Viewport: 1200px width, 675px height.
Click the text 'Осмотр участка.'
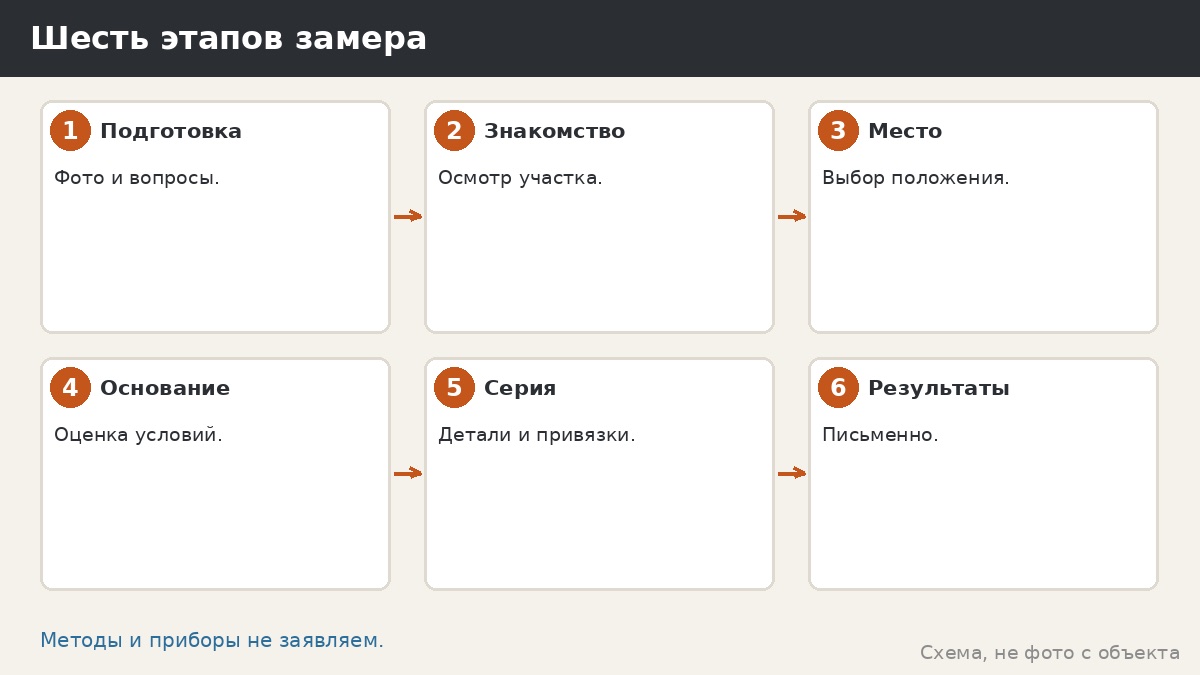(x=520, y=178)
